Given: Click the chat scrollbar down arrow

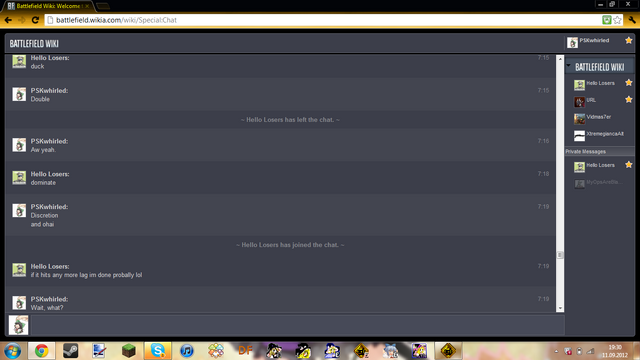Looking at the screenshot, I should tap(560, 309).
